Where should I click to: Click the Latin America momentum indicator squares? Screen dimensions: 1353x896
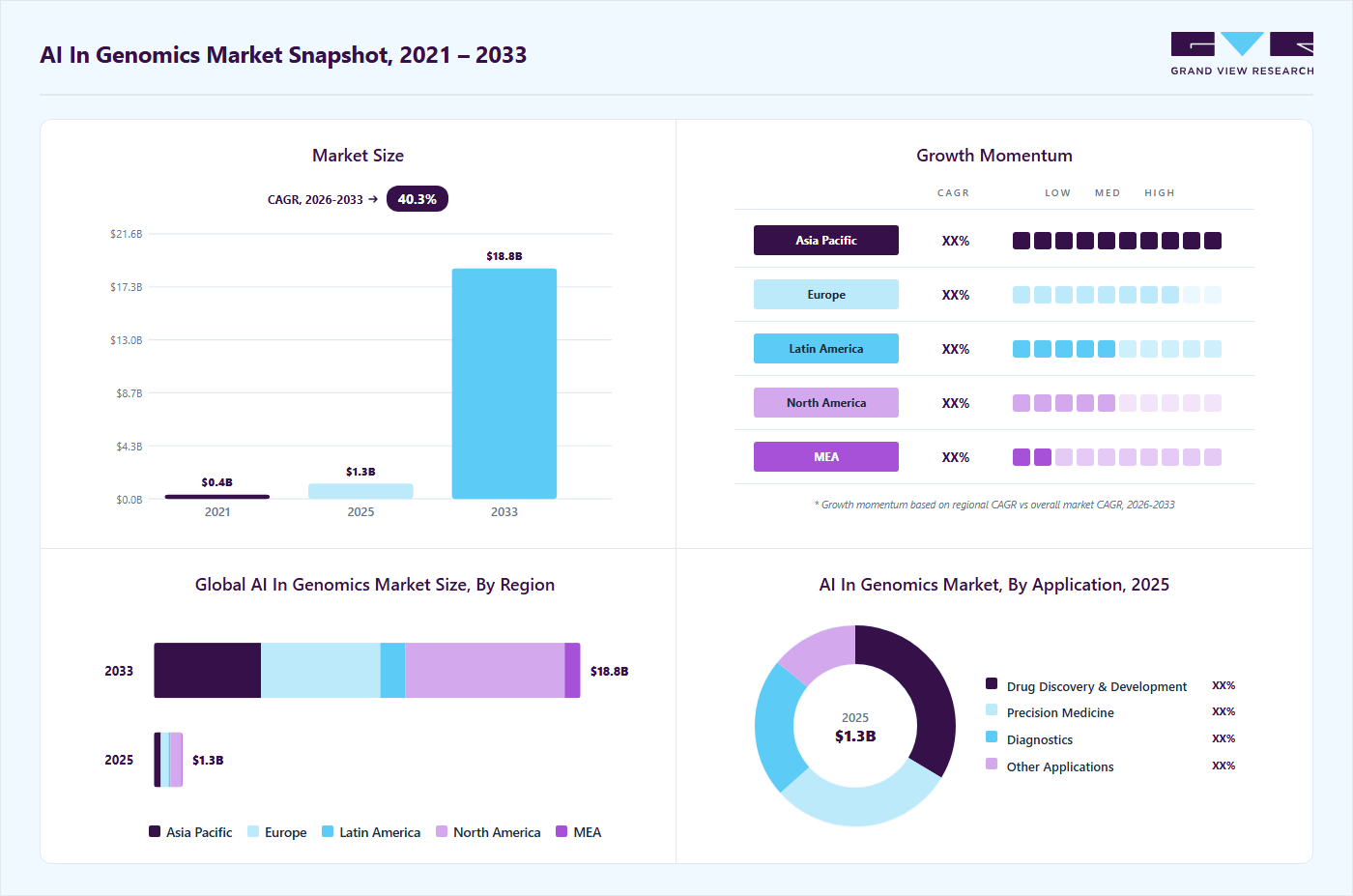tap(1117, 349)
